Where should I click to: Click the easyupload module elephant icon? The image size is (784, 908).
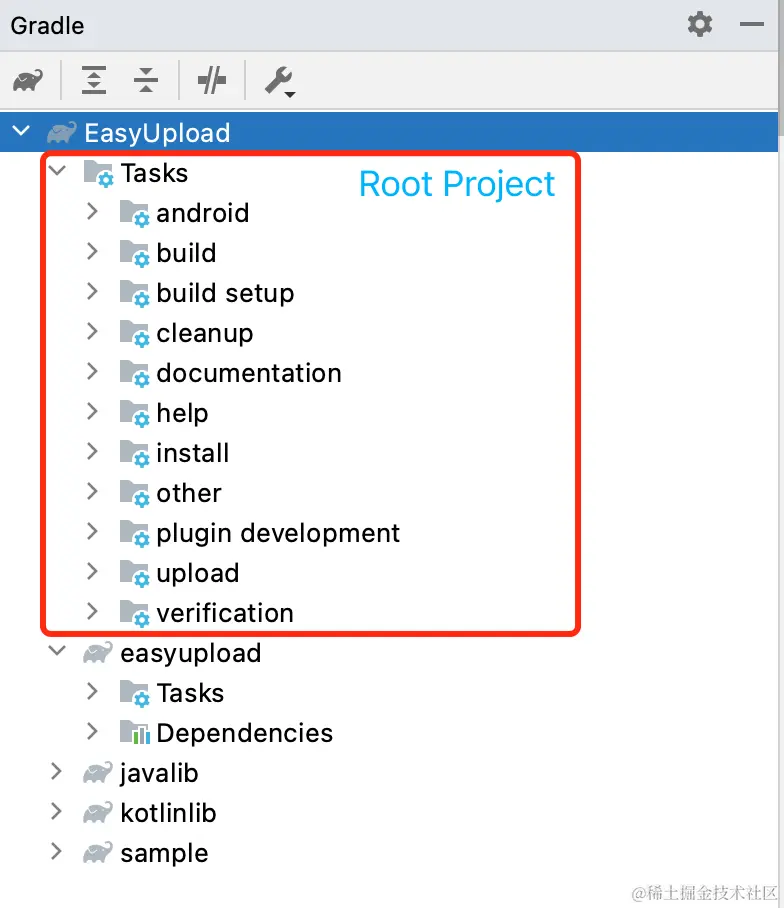click(98, 653)
